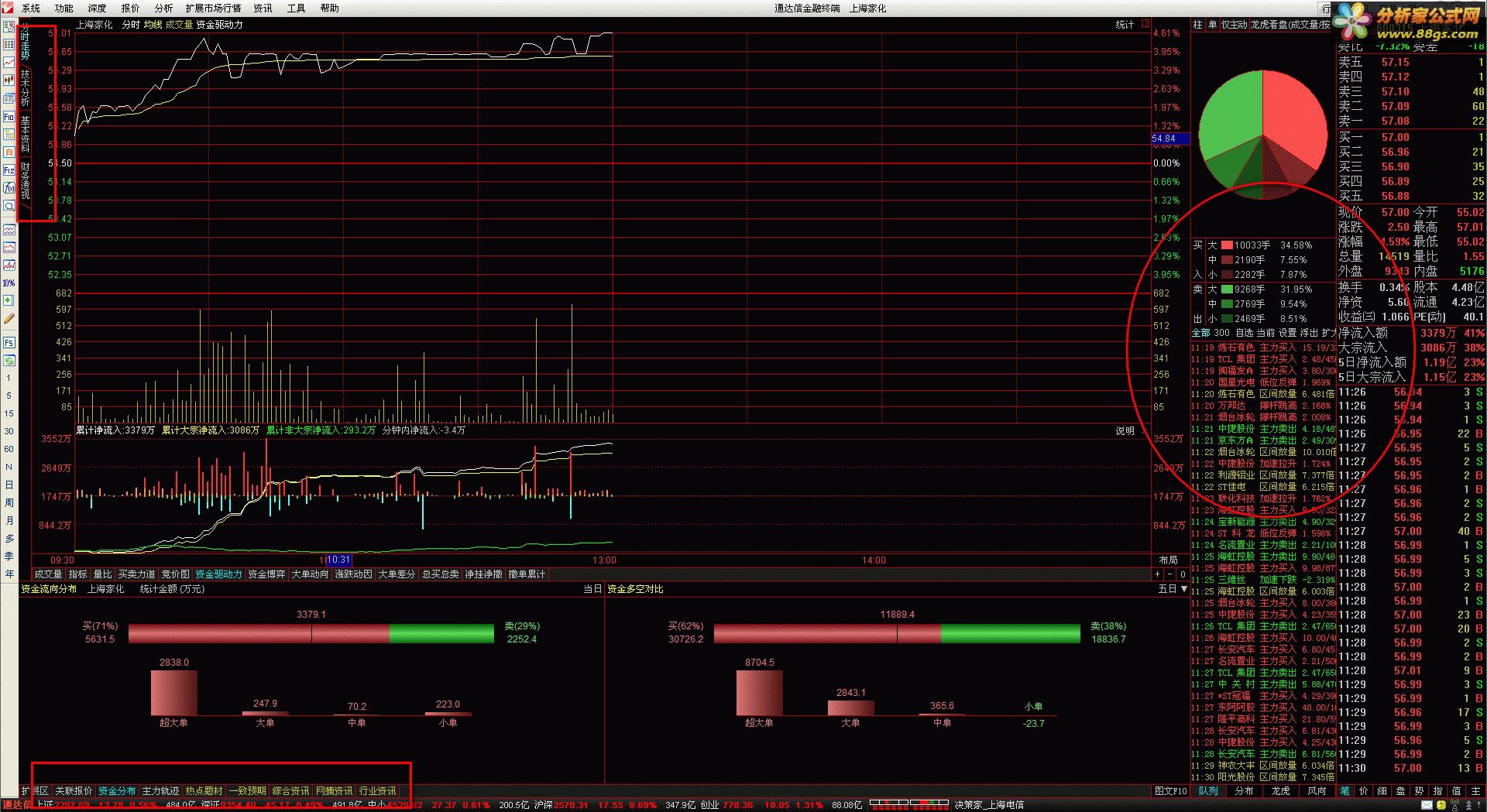Select the 资金博弈 indicator tab
This screenshot has height=812, width=1487.
coord(266,574)
